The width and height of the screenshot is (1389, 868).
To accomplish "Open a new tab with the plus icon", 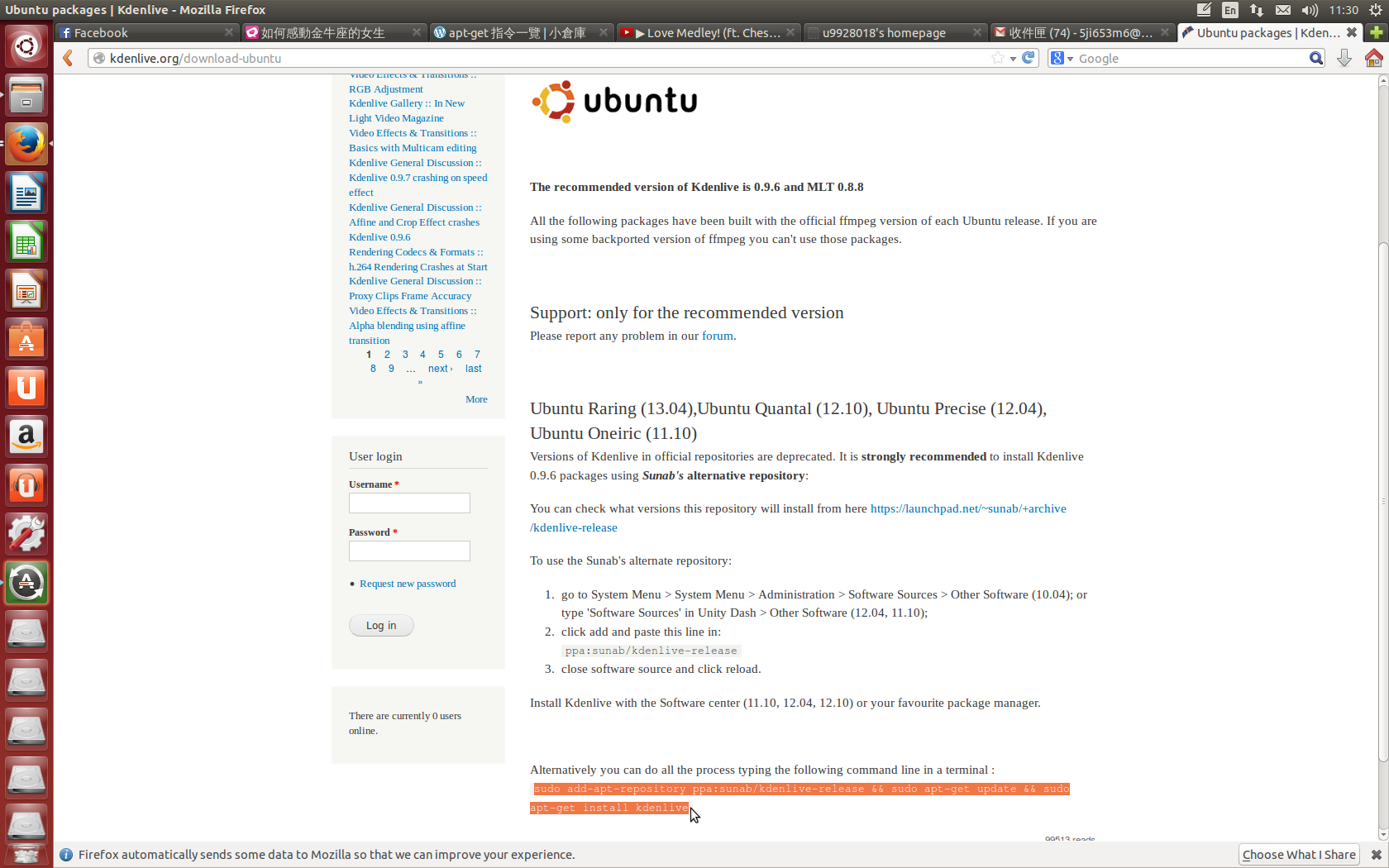I will pyautogui.click(x=1377, y=32).
